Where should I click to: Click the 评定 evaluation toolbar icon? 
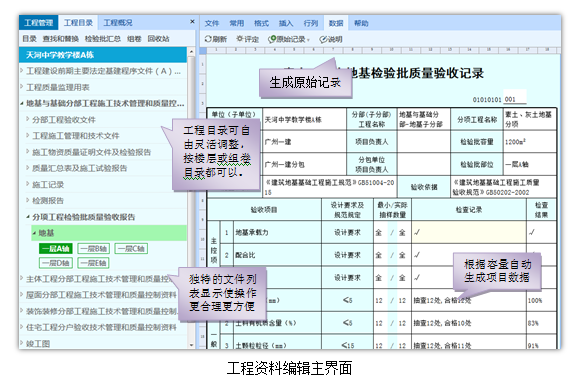247,39
